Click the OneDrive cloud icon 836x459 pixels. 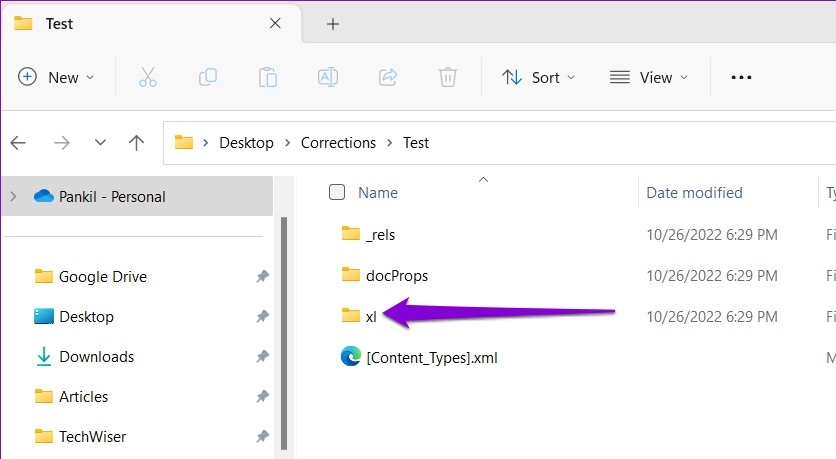(x=44, y=196)
